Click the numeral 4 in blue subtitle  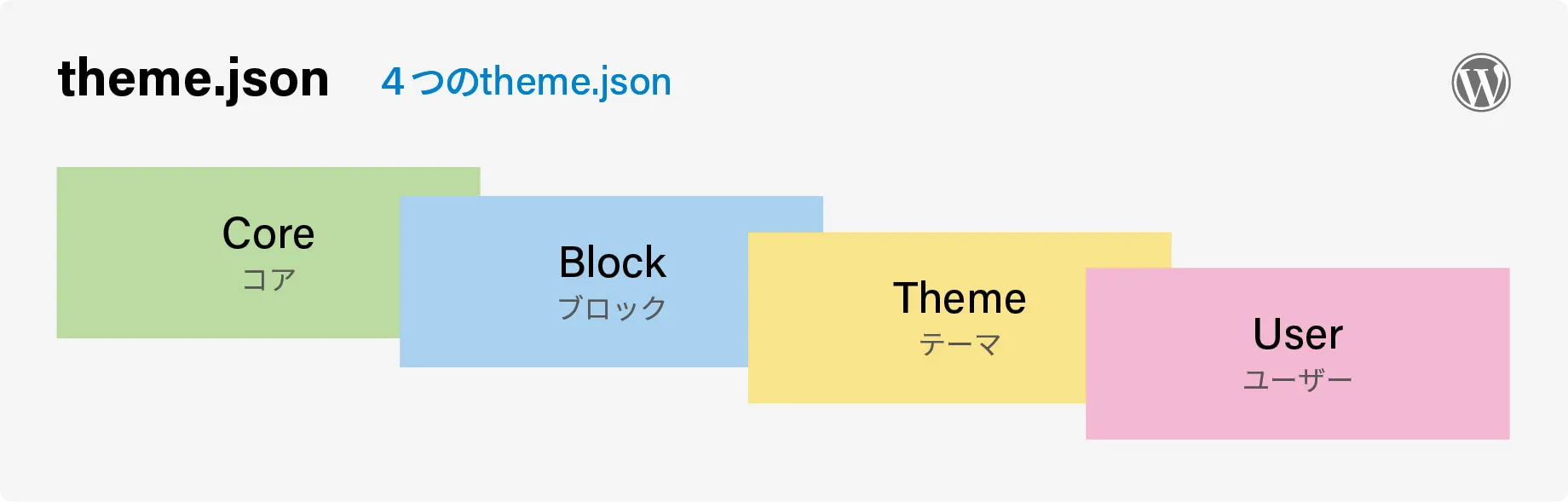(392, 82)
